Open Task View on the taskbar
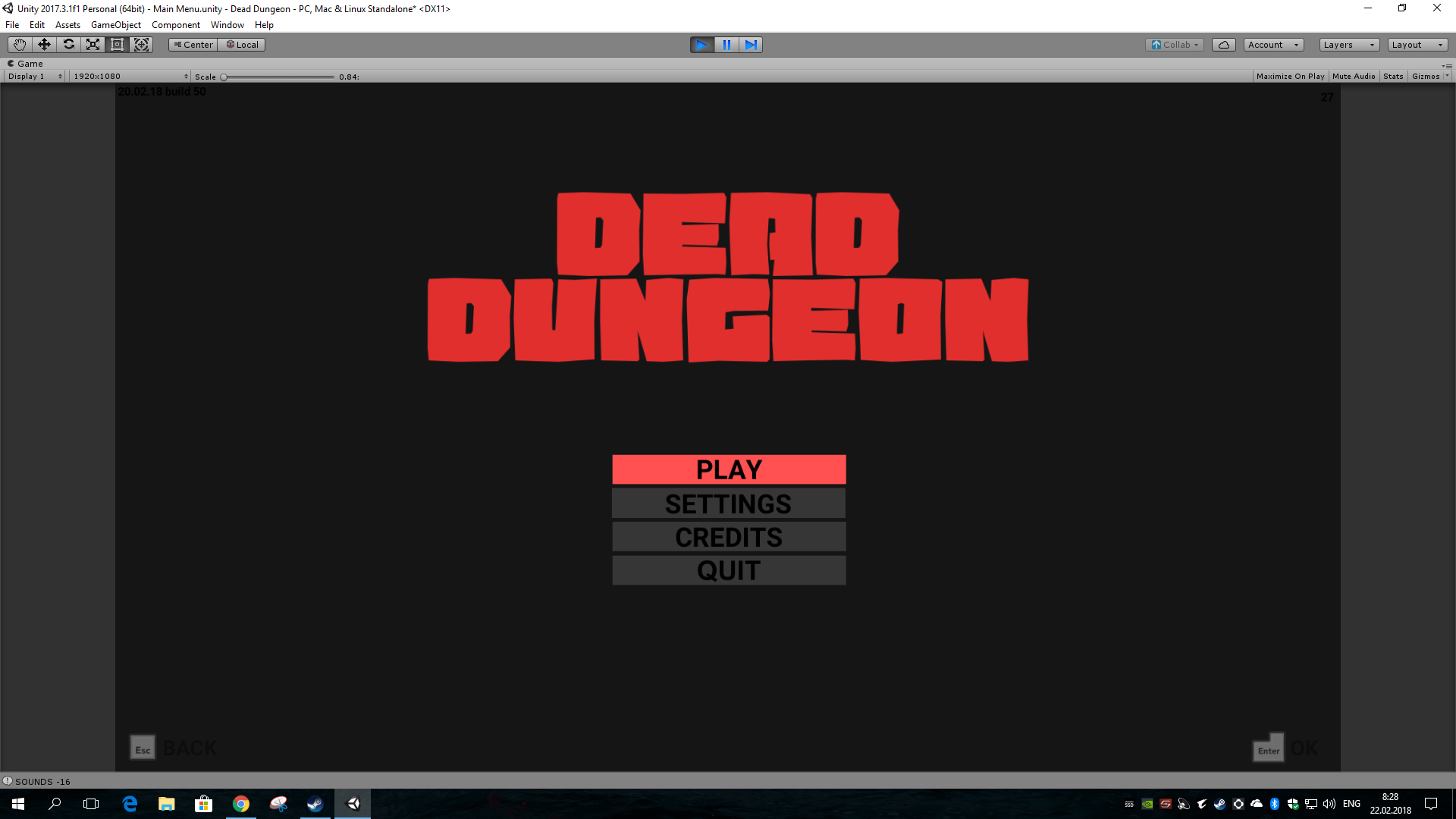1456x819 pixels. point(91,804)
